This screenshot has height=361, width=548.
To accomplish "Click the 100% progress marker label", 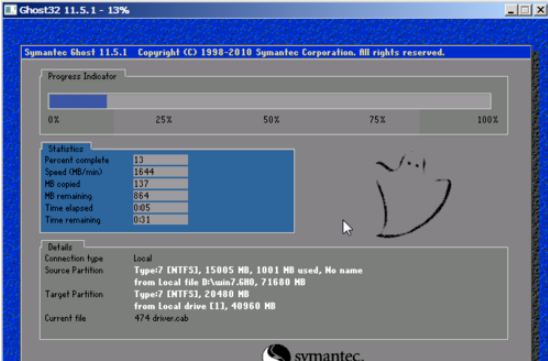I will 488,120.
